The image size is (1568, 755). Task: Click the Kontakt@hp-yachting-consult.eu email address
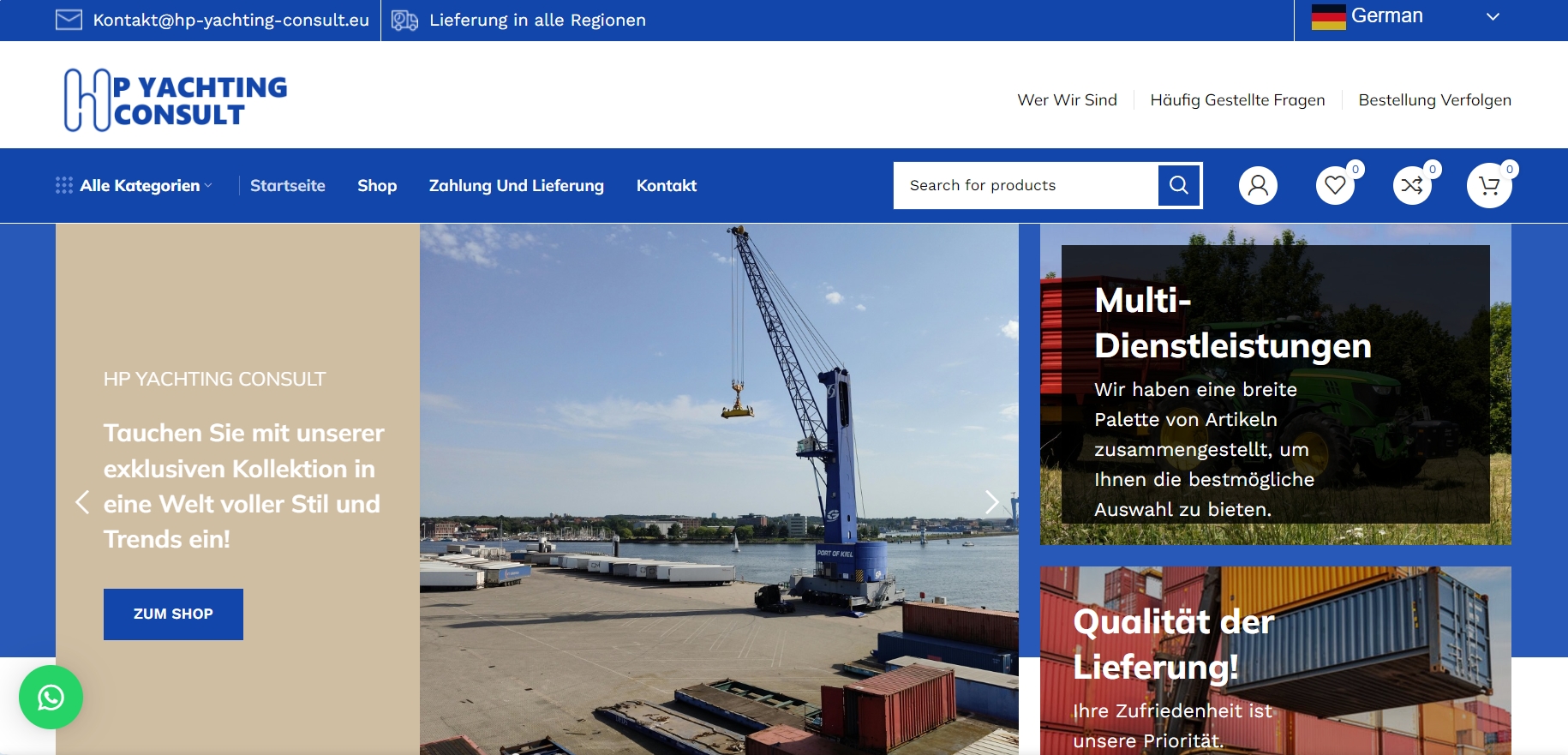click(x=230, y=20)
